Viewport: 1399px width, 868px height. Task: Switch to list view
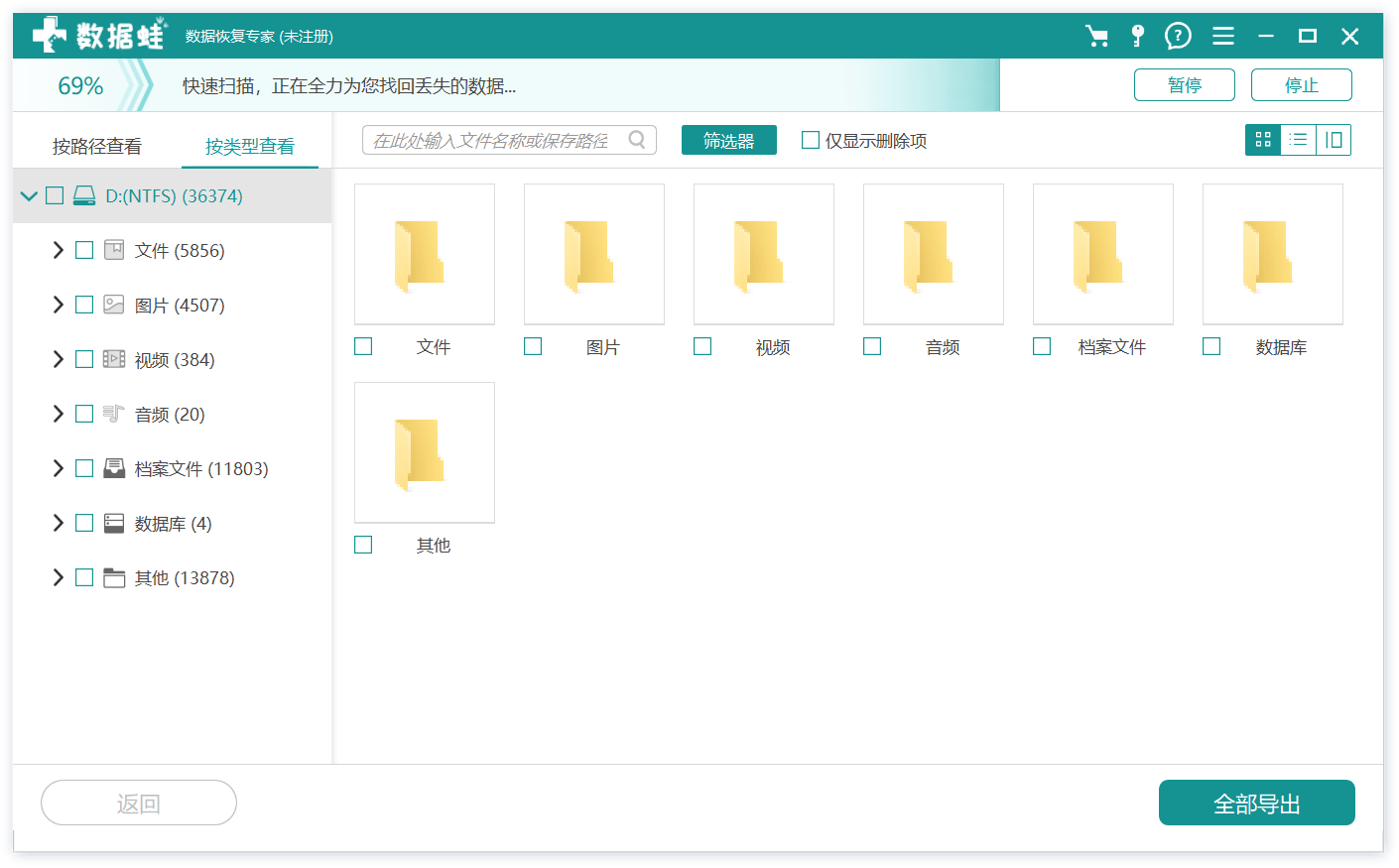1298,140
